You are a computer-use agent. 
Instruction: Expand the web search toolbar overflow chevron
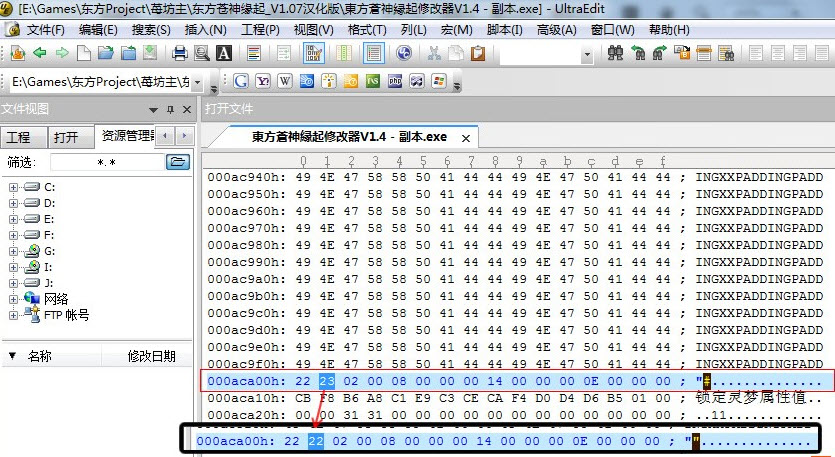point(456,86)
